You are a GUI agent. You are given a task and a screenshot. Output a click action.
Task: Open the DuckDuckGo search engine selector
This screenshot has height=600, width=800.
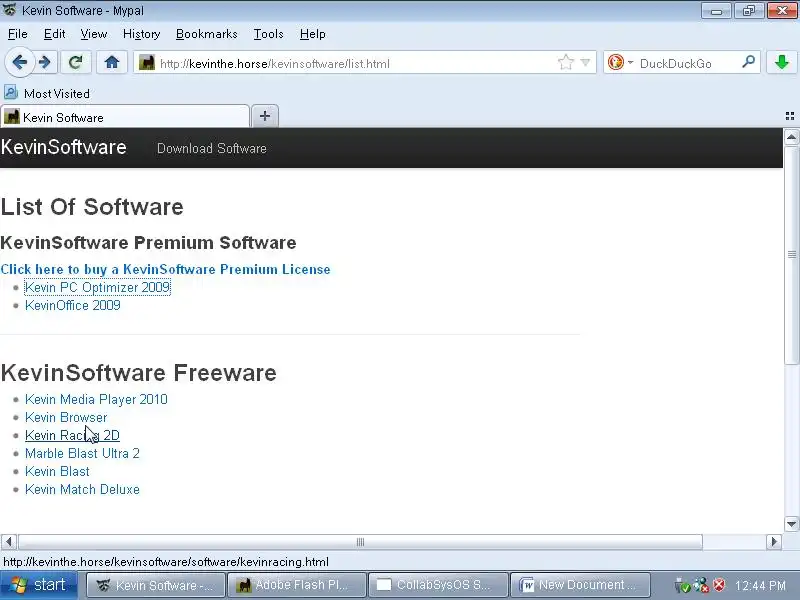620,63
